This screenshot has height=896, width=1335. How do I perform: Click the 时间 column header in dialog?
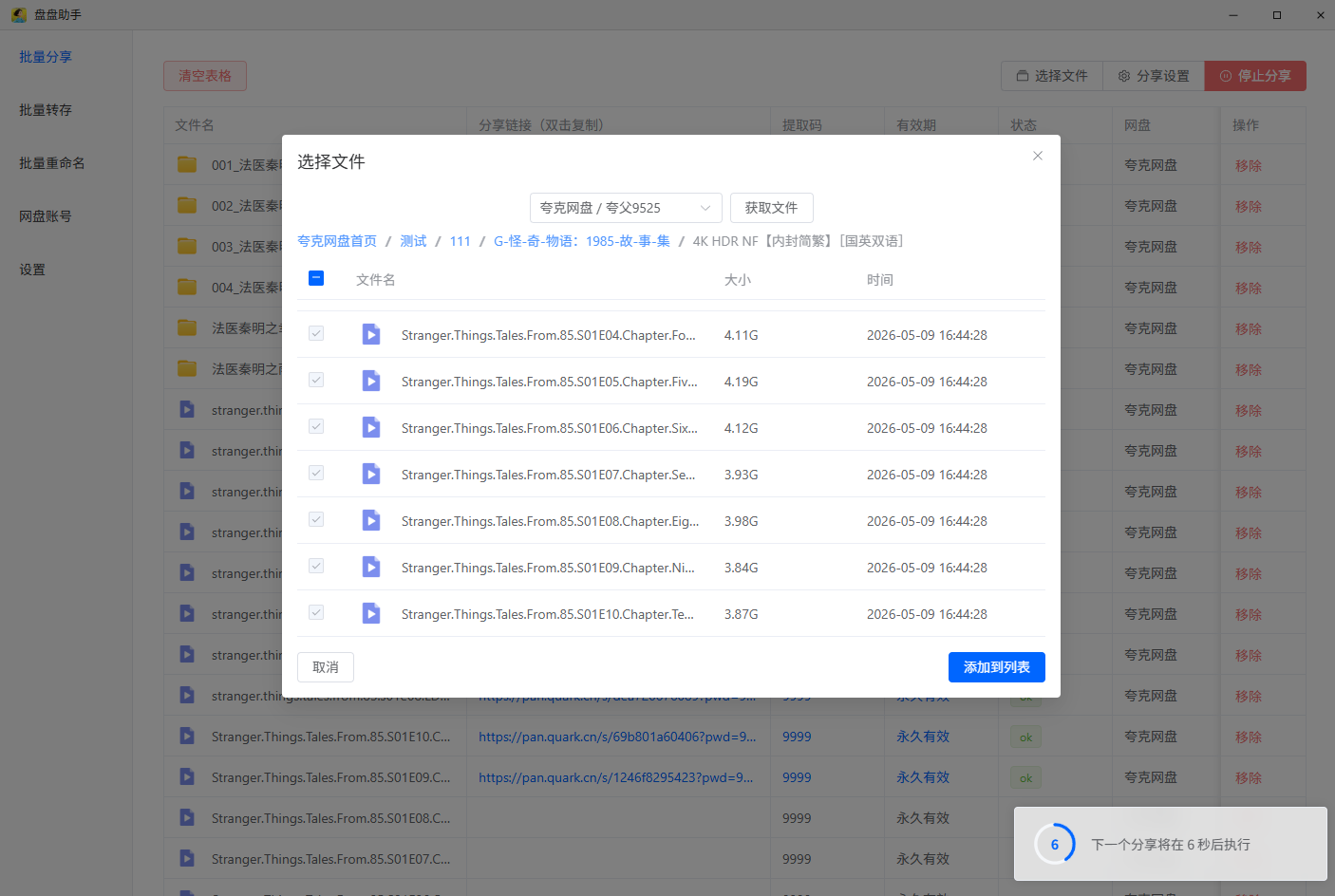[880, 280]
